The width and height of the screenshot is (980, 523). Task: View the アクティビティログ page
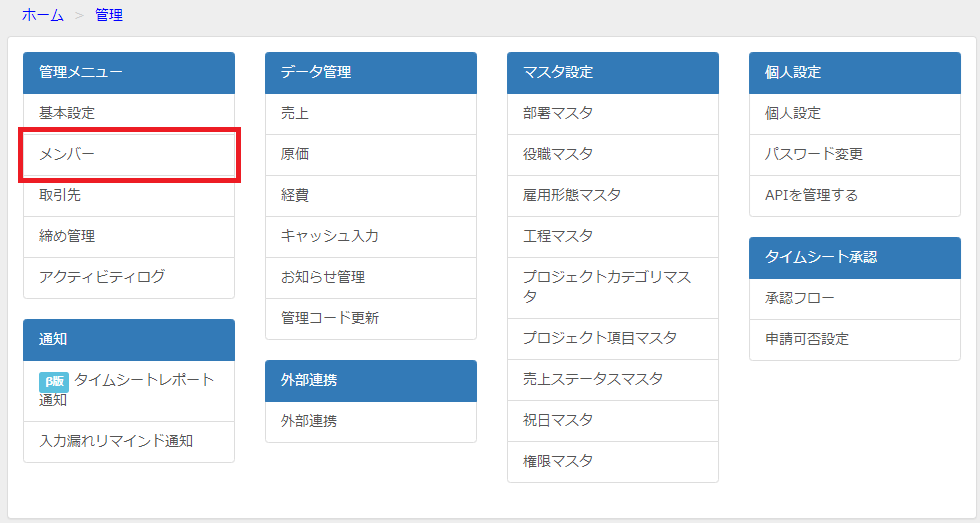click(x=129, y=277)
